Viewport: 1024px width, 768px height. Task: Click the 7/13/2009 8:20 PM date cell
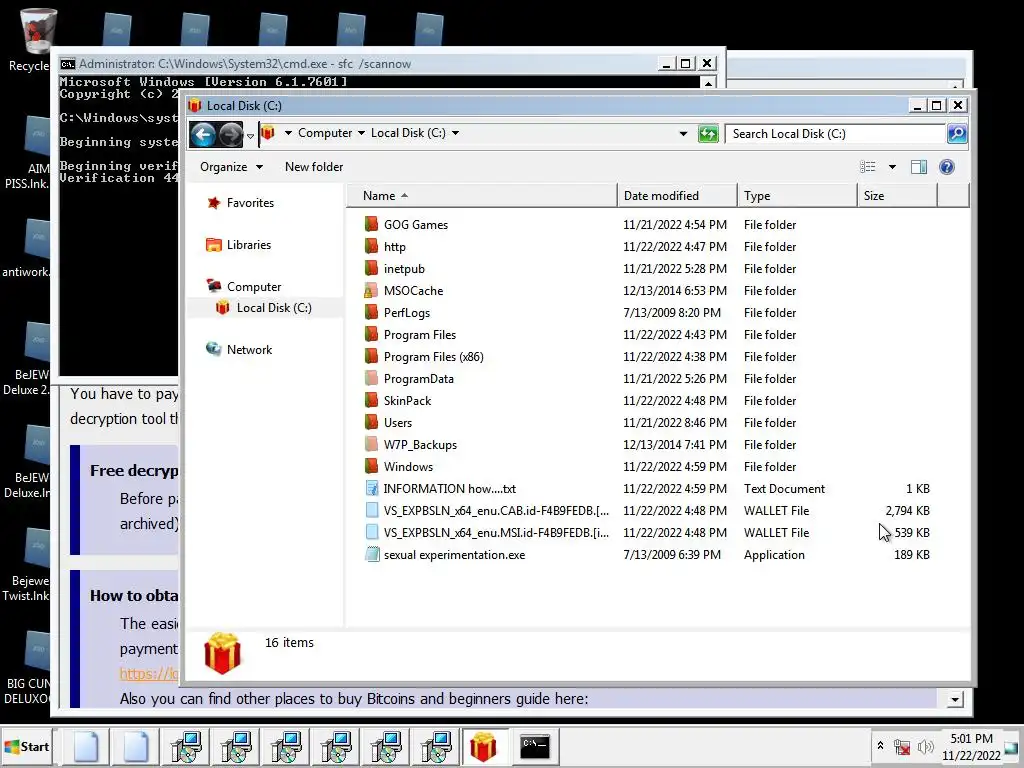(672, 313)
